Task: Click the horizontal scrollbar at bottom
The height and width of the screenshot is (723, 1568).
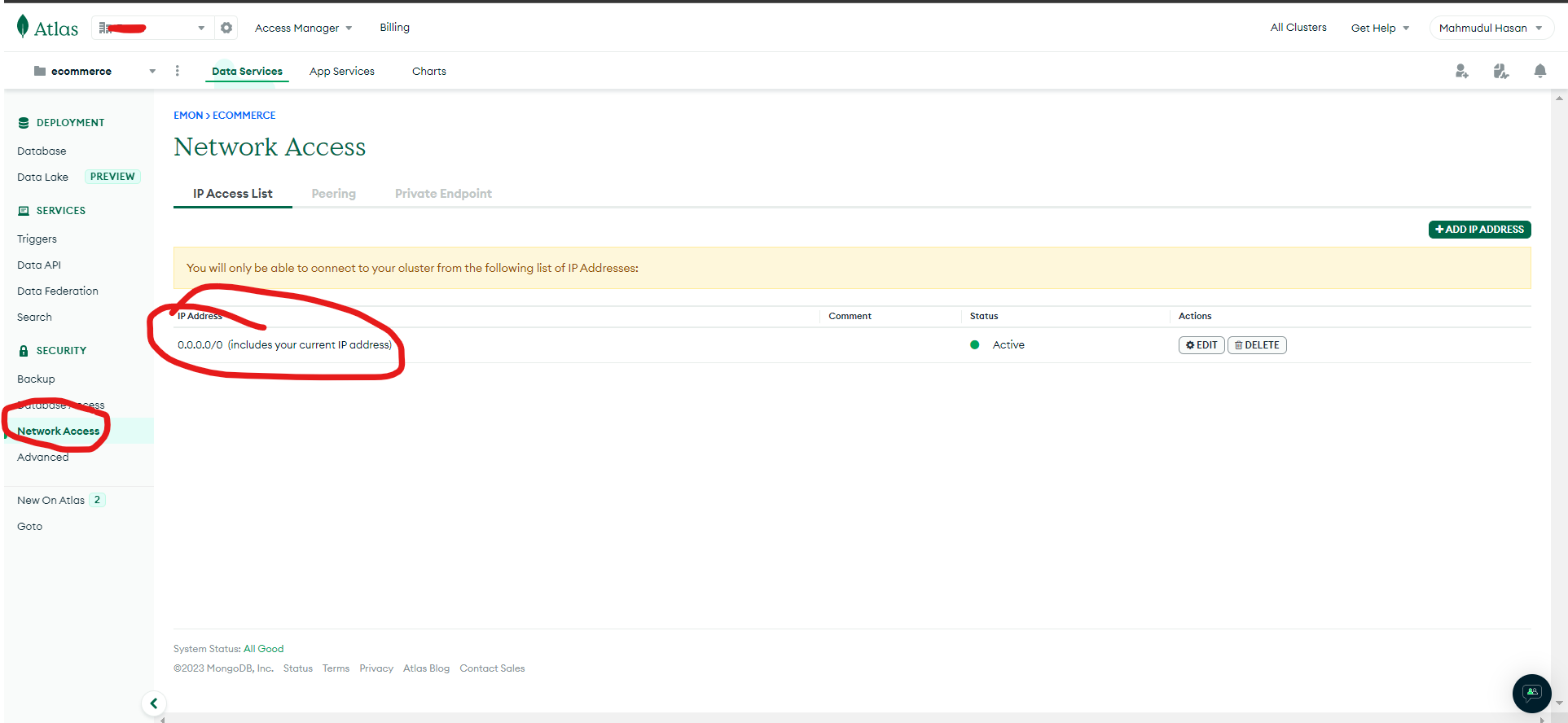Action: tap(853, 719)
